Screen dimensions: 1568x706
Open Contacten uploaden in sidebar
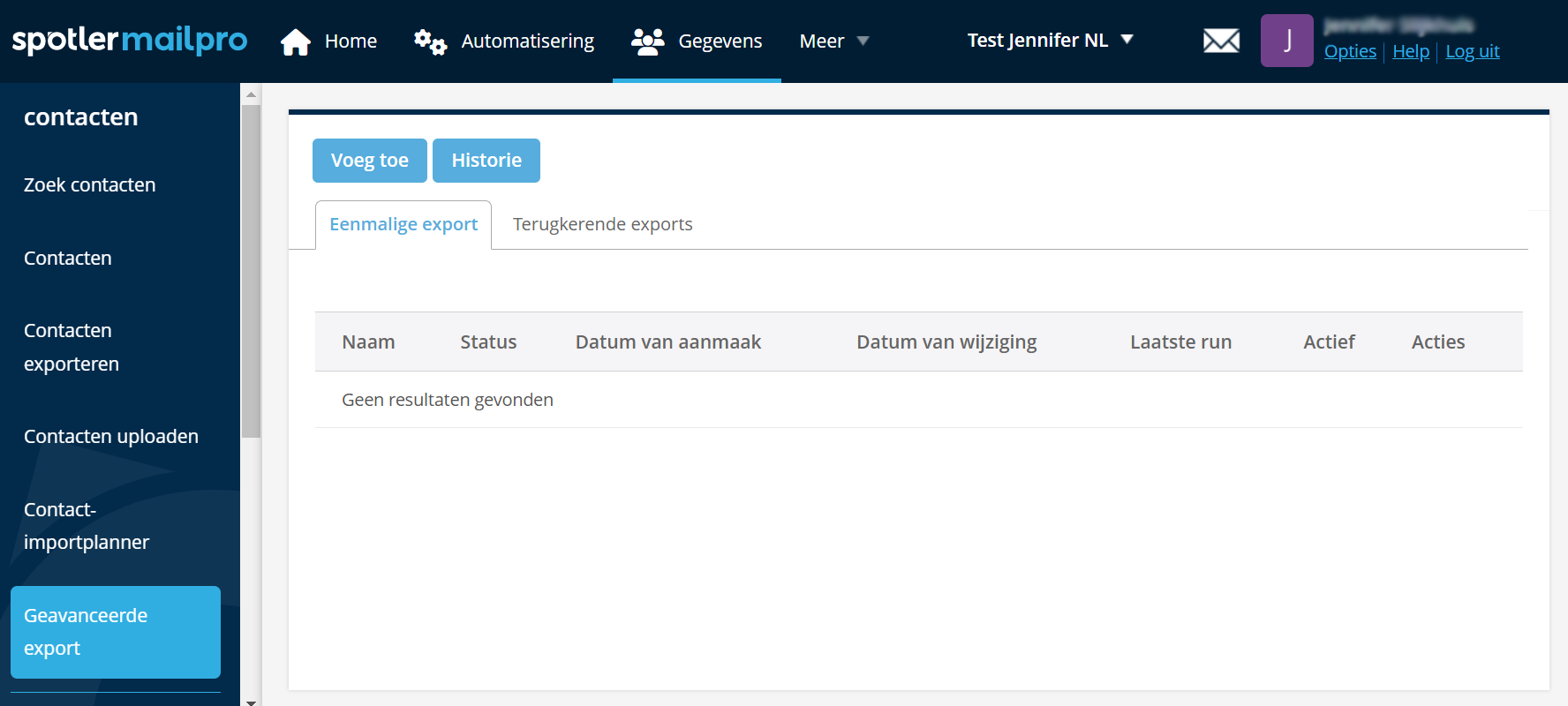[111, 437]
